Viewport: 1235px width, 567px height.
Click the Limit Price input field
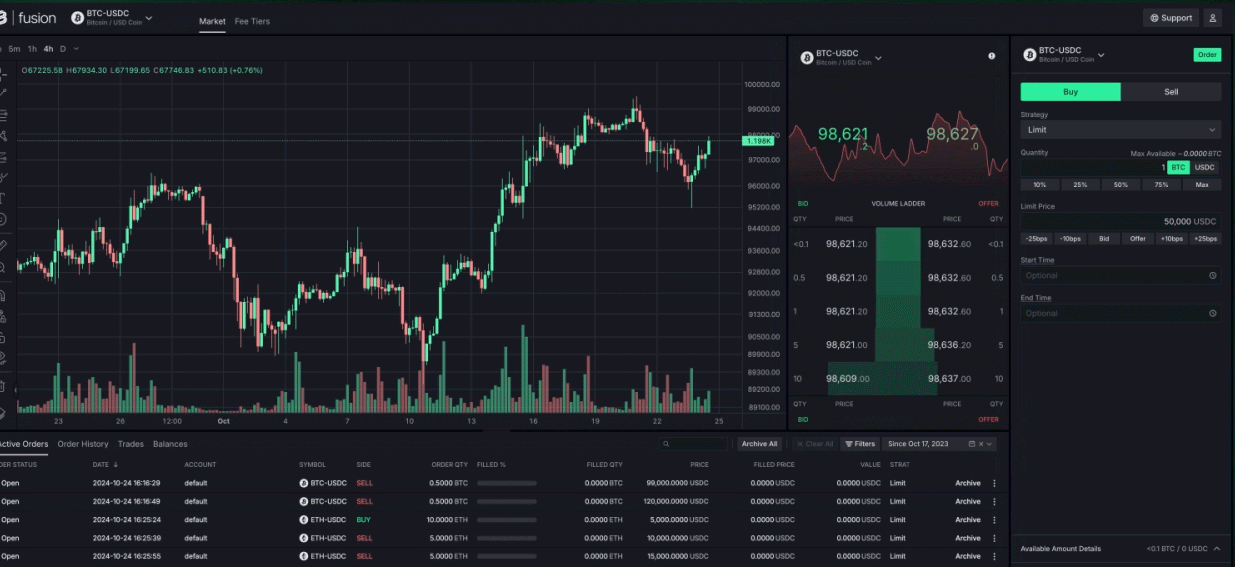pos(1120,221)
